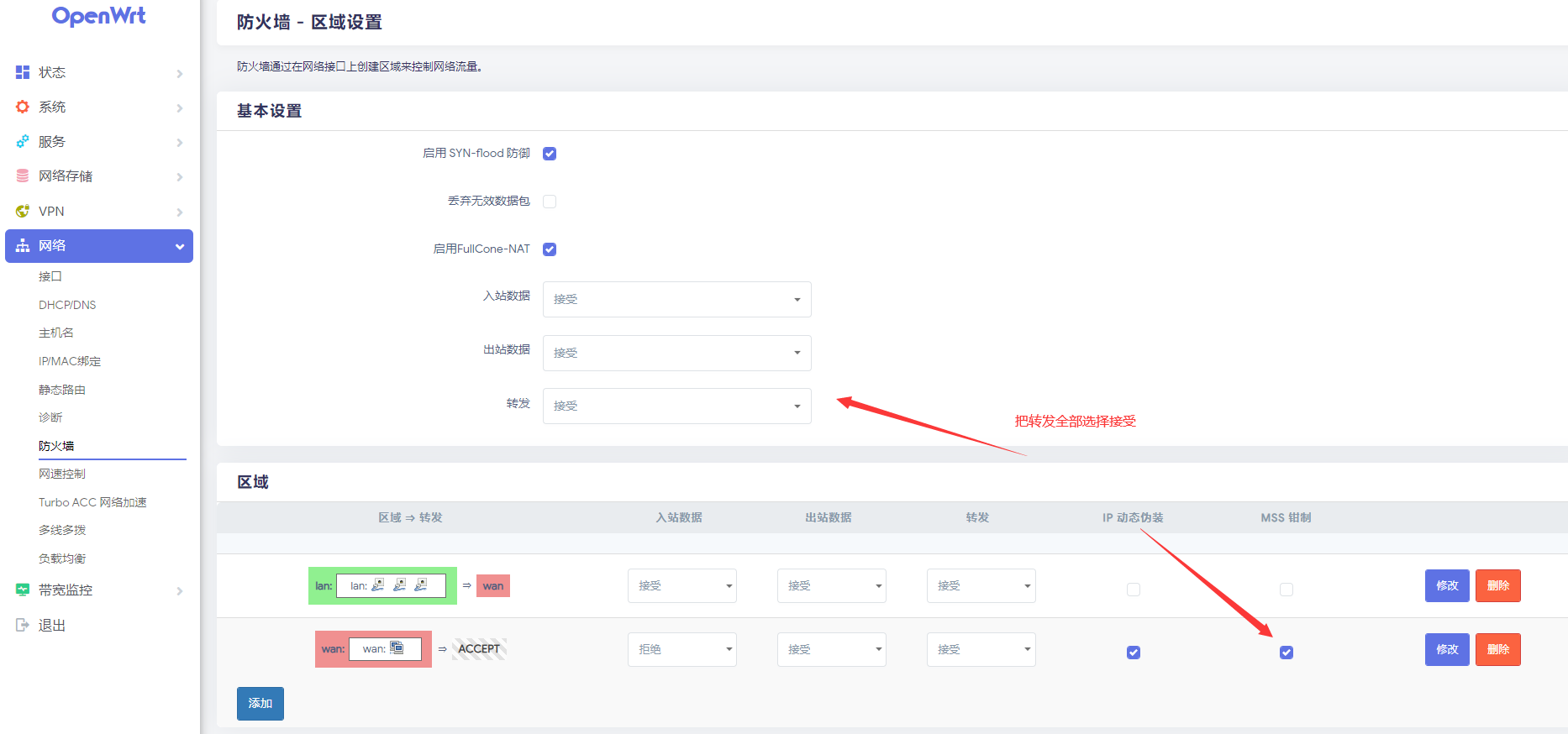Open the basic 入站数据 dropdown
This screenshot has width=1568, height=734.
[677, 299]
